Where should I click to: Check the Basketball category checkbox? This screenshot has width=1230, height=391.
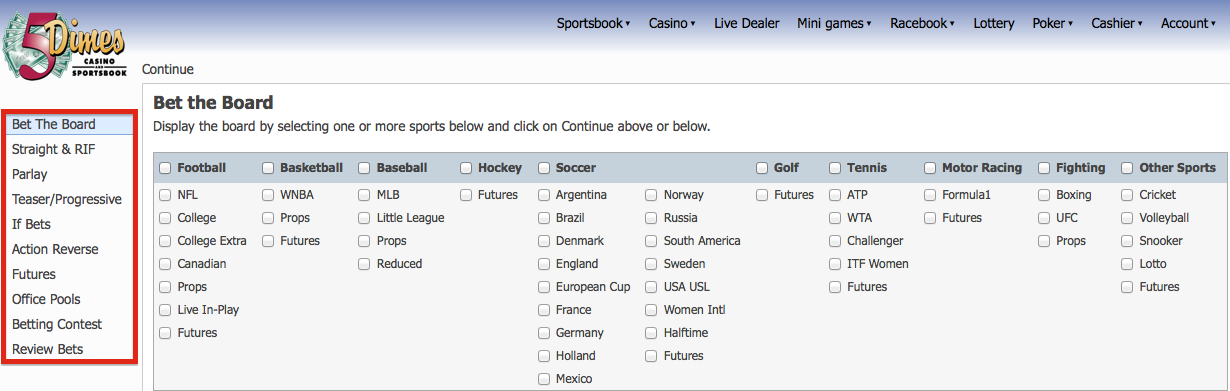click(268, 168)
